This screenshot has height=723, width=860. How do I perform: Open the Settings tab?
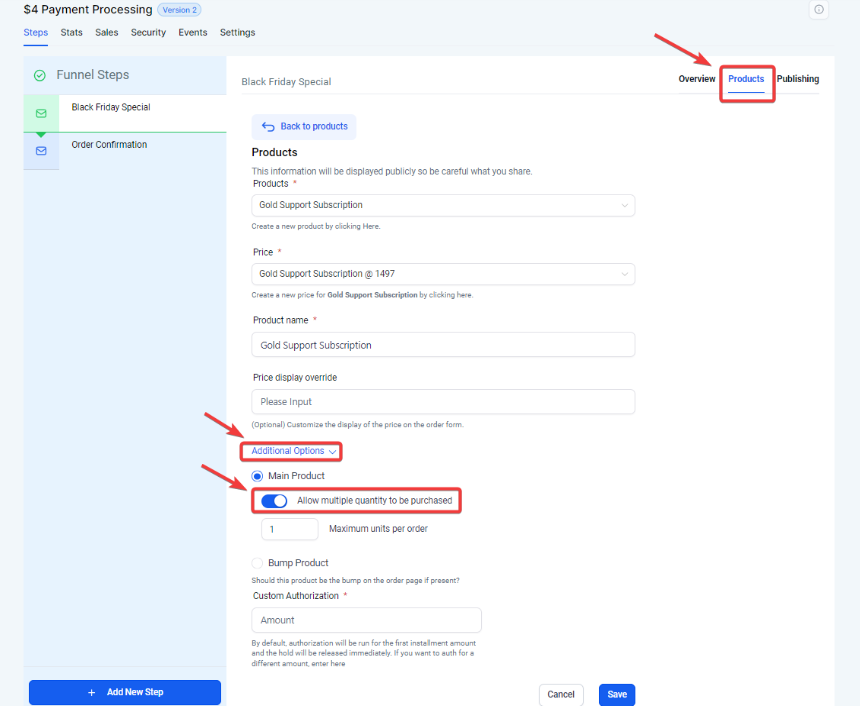[x=237, y=32]
